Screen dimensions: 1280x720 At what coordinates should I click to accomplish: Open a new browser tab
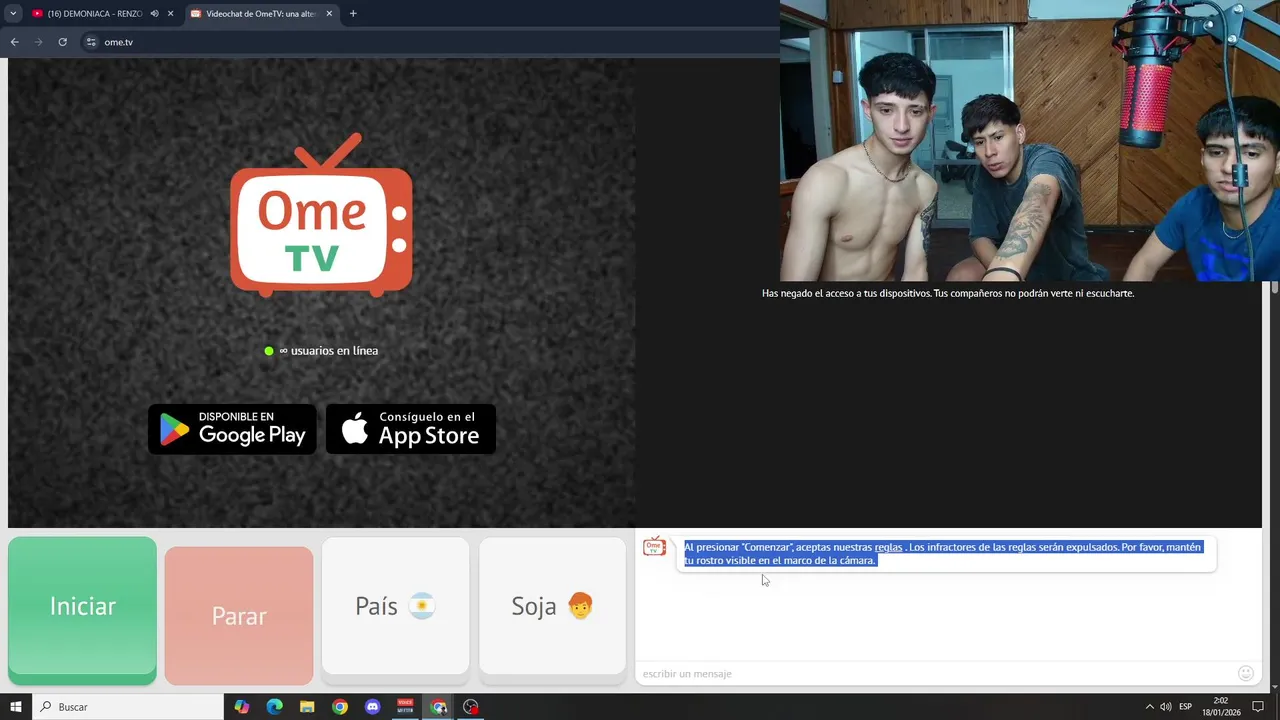(x=353, y=13)
